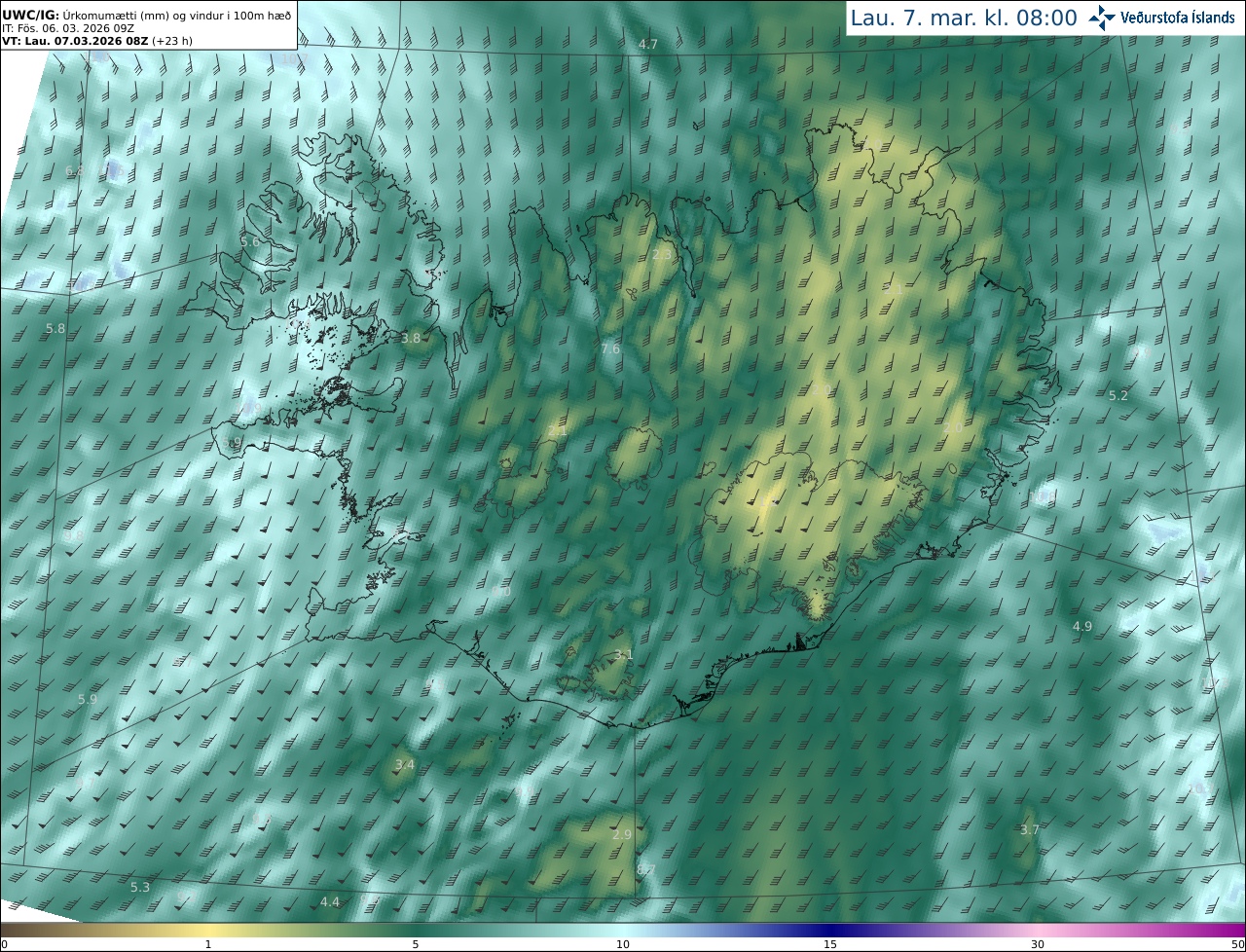This screenshot has height=952, width=1246.
Task: Click the magenta end of the color bar
Action: (x=1227, y=930)
